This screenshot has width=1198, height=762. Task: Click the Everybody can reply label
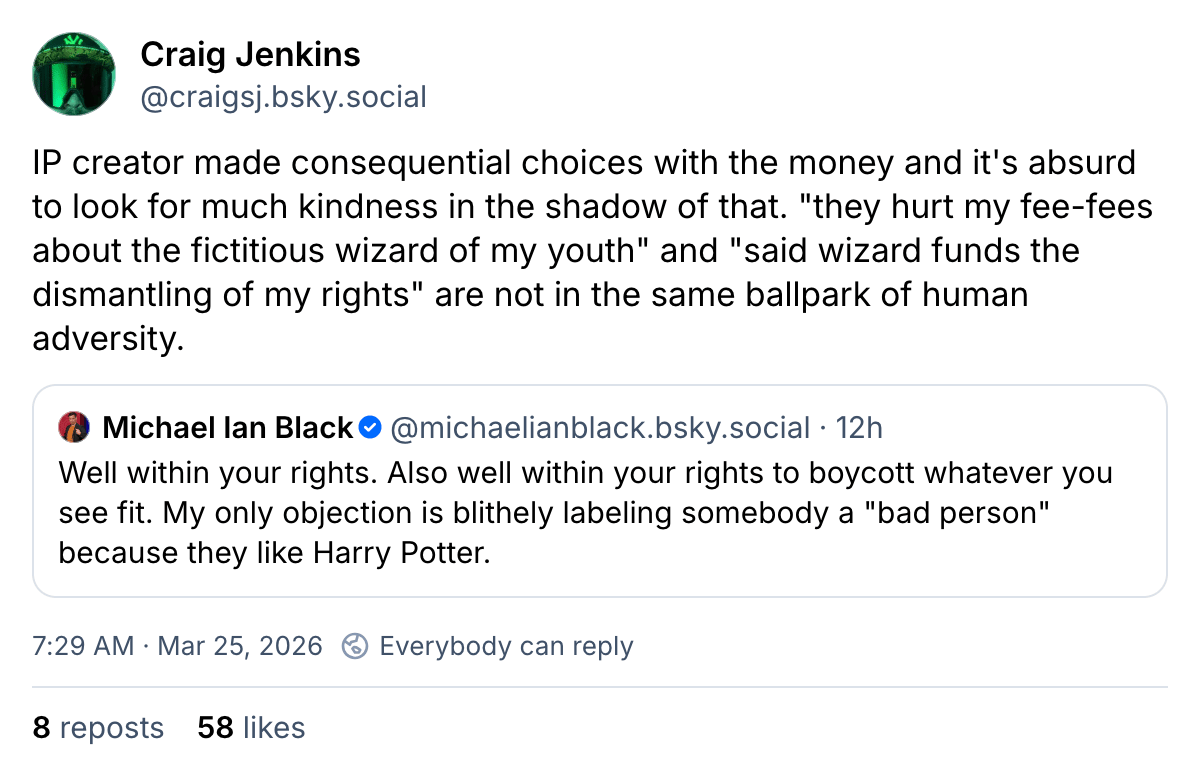[506, 646]
